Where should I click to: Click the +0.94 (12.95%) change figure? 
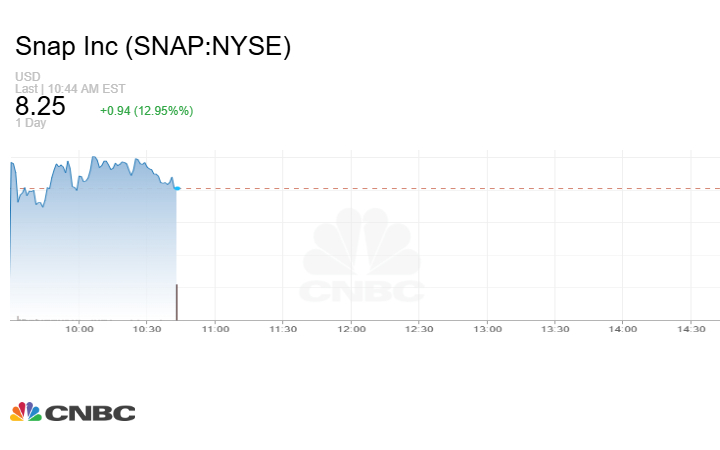tap(146, 110)
